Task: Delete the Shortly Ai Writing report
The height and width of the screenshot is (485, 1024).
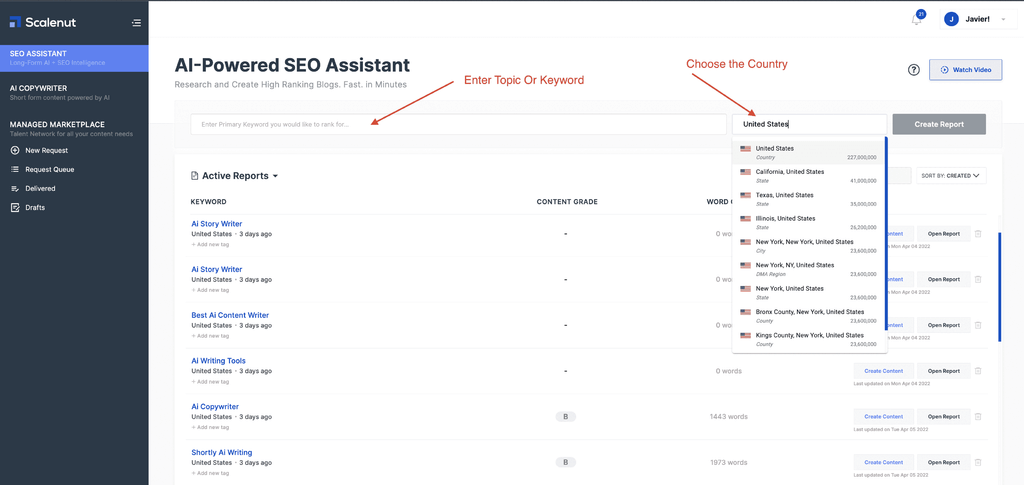Action: (x=978, y=462)
